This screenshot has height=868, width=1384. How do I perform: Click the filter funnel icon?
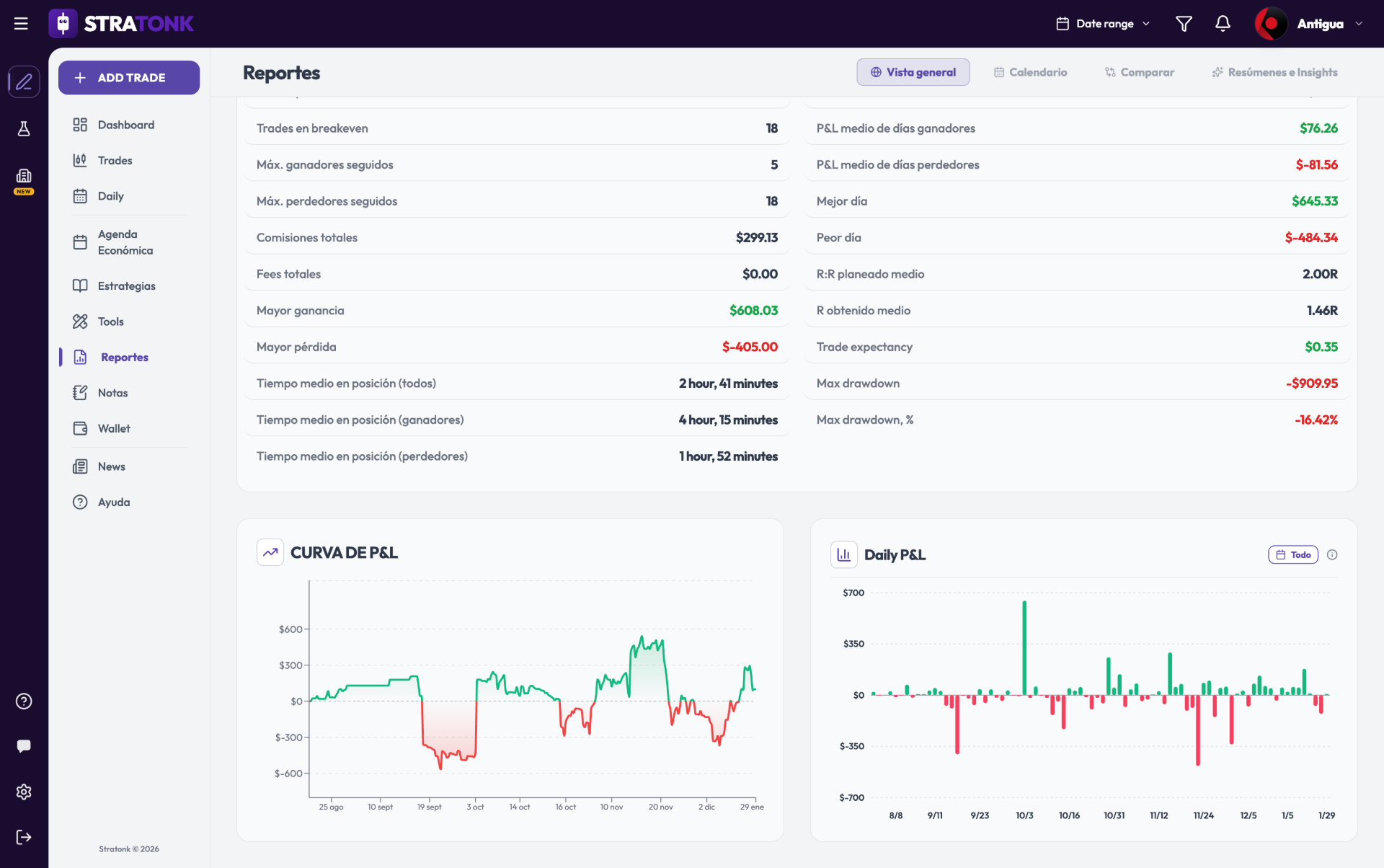1184,24
